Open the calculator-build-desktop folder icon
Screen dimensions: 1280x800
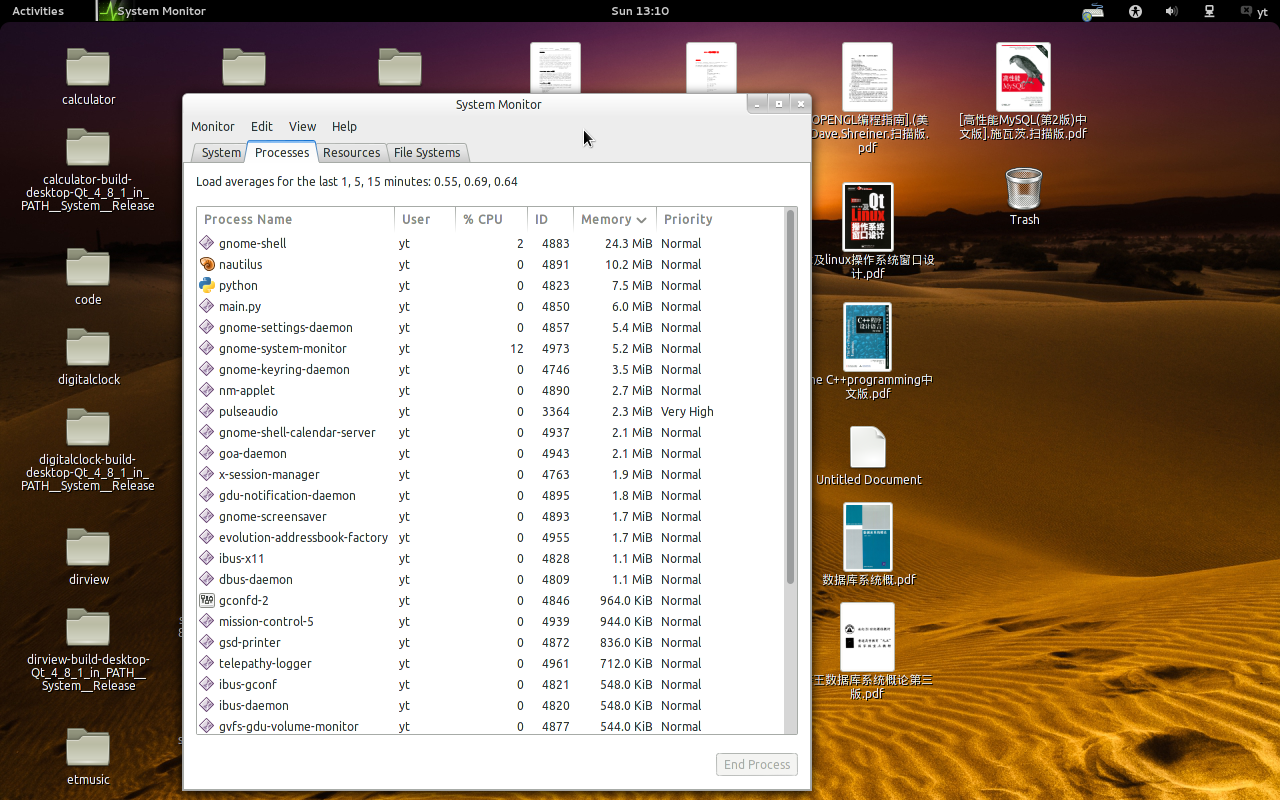click(x=88, y=147)
